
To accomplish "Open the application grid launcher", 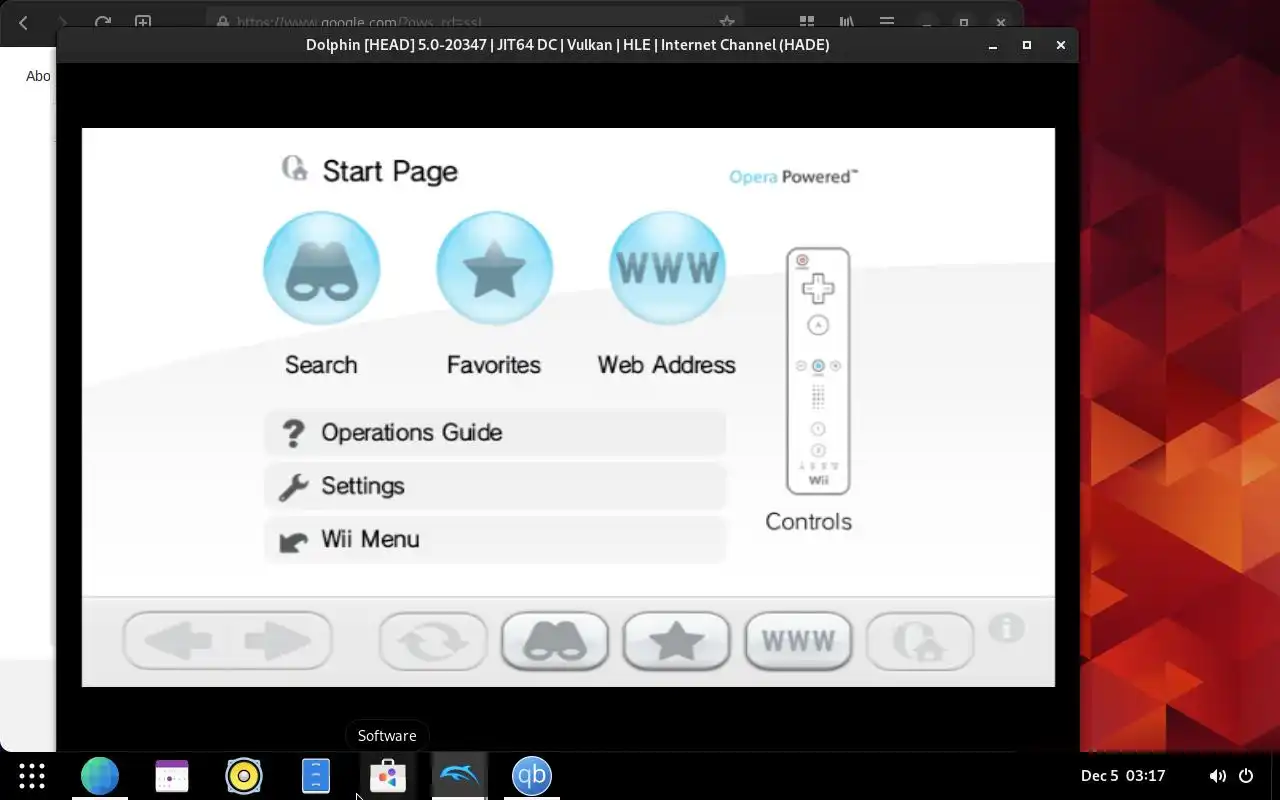I will (32, 776).
